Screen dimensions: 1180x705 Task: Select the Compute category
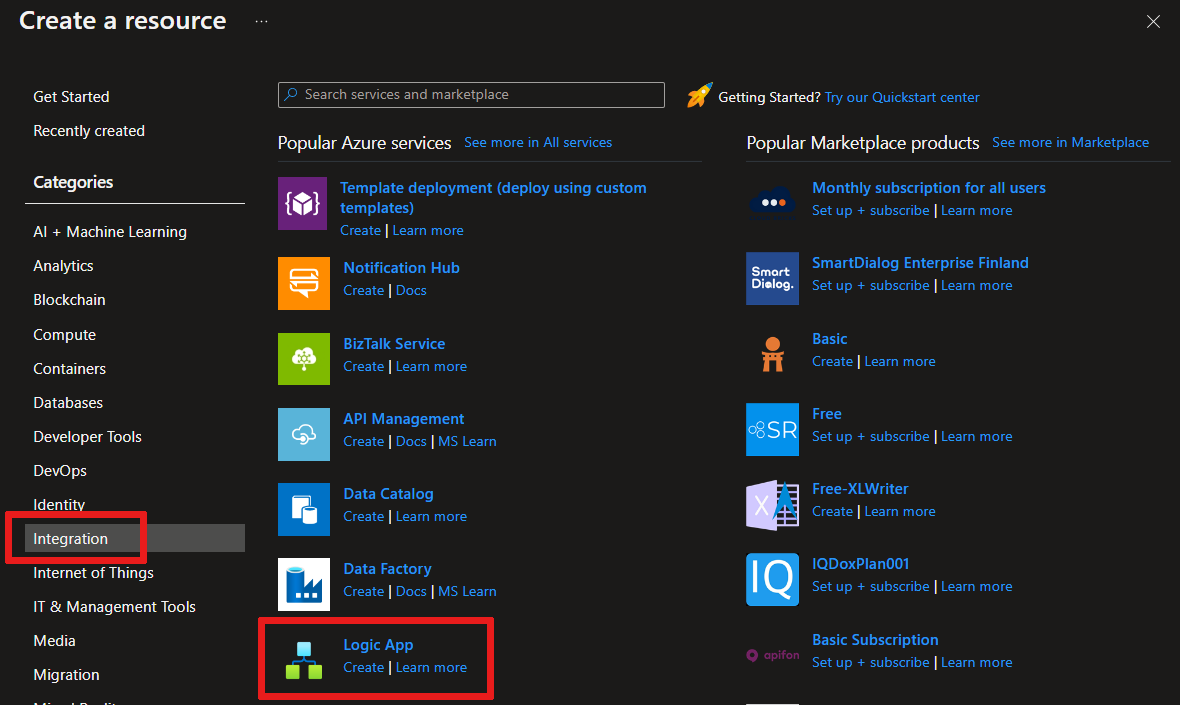tap(65, 335)
